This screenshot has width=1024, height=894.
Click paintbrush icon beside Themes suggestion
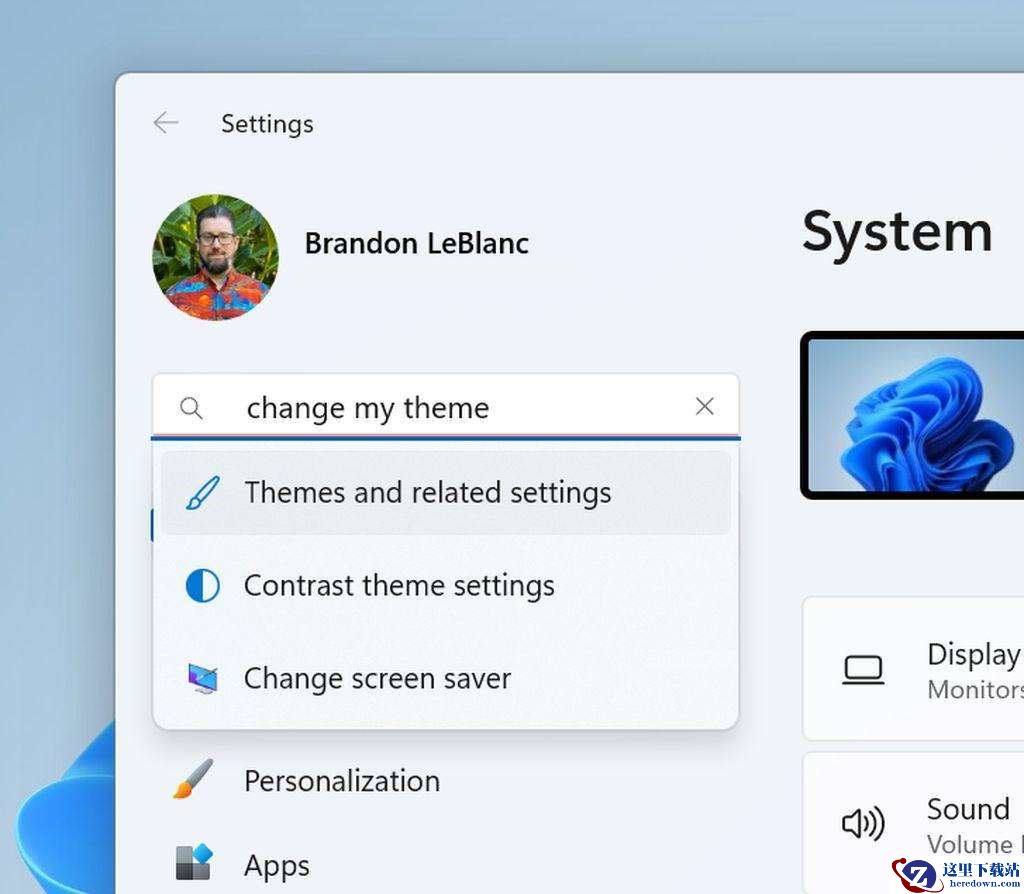point(203,493)
